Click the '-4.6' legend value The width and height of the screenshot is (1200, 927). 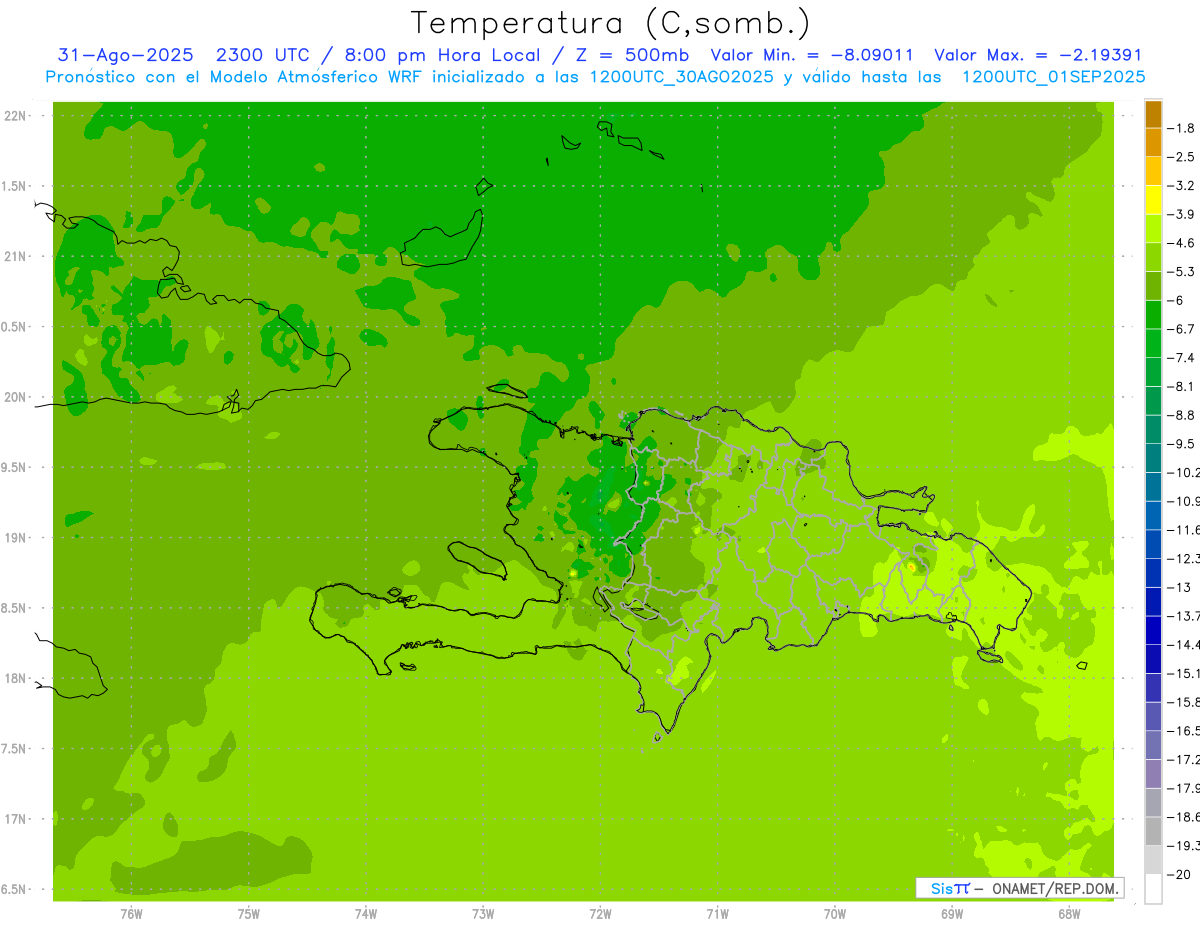tap(1181, 243)
